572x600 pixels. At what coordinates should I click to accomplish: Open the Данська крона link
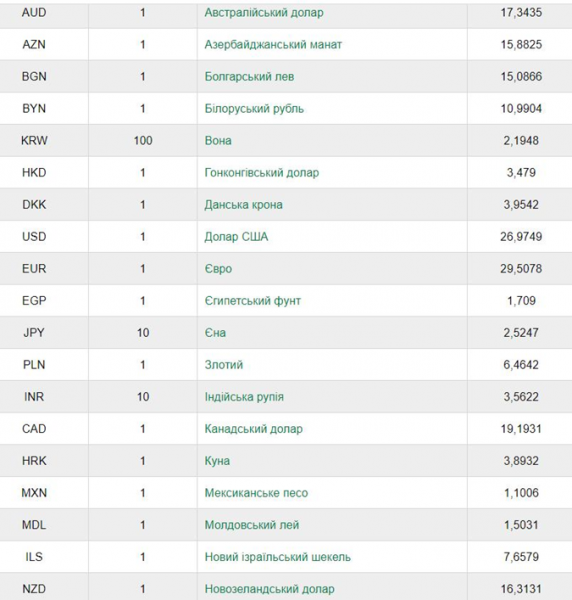coord(244,205)
